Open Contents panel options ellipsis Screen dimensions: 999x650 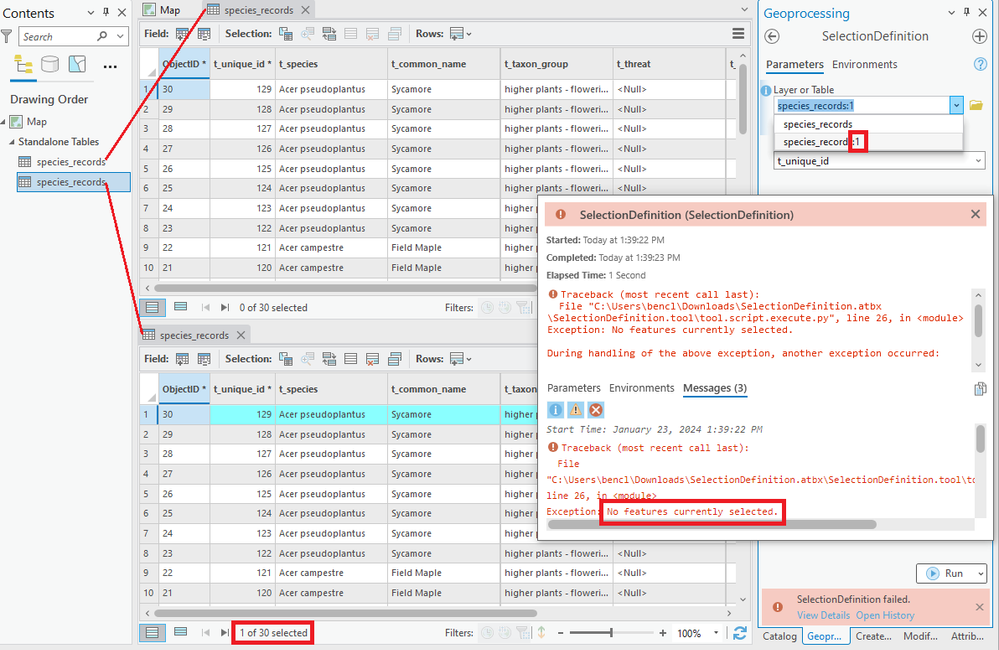[x=110, y=66]
